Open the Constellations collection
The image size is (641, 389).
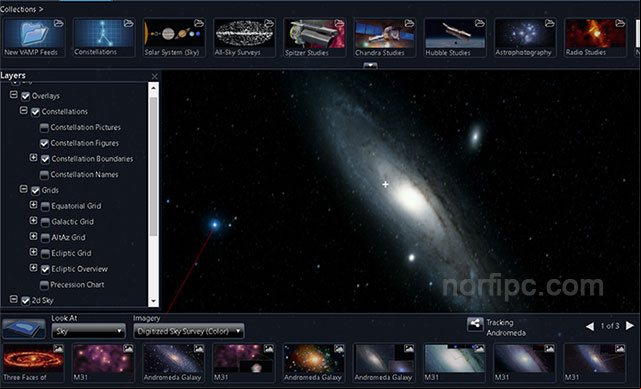(104, 37)
